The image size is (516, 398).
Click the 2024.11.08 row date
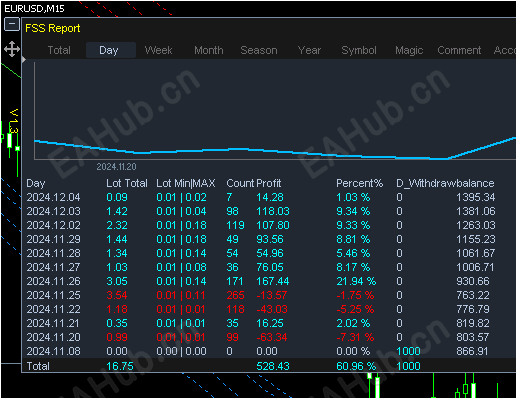(53, 351)
